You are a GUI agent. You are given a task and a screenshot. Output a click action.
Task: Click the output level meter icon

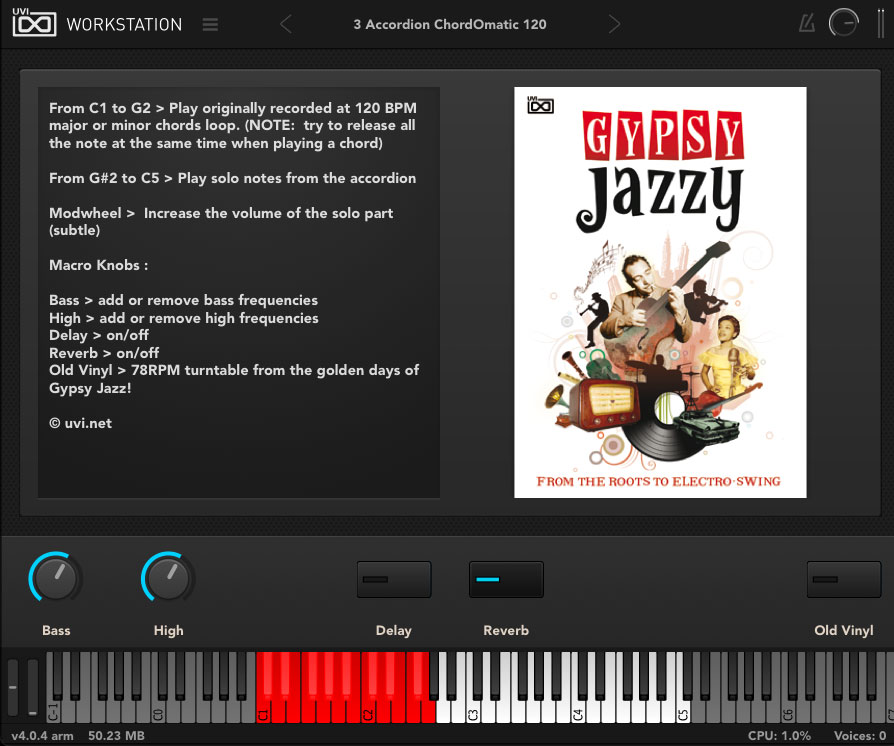(880, 22)
